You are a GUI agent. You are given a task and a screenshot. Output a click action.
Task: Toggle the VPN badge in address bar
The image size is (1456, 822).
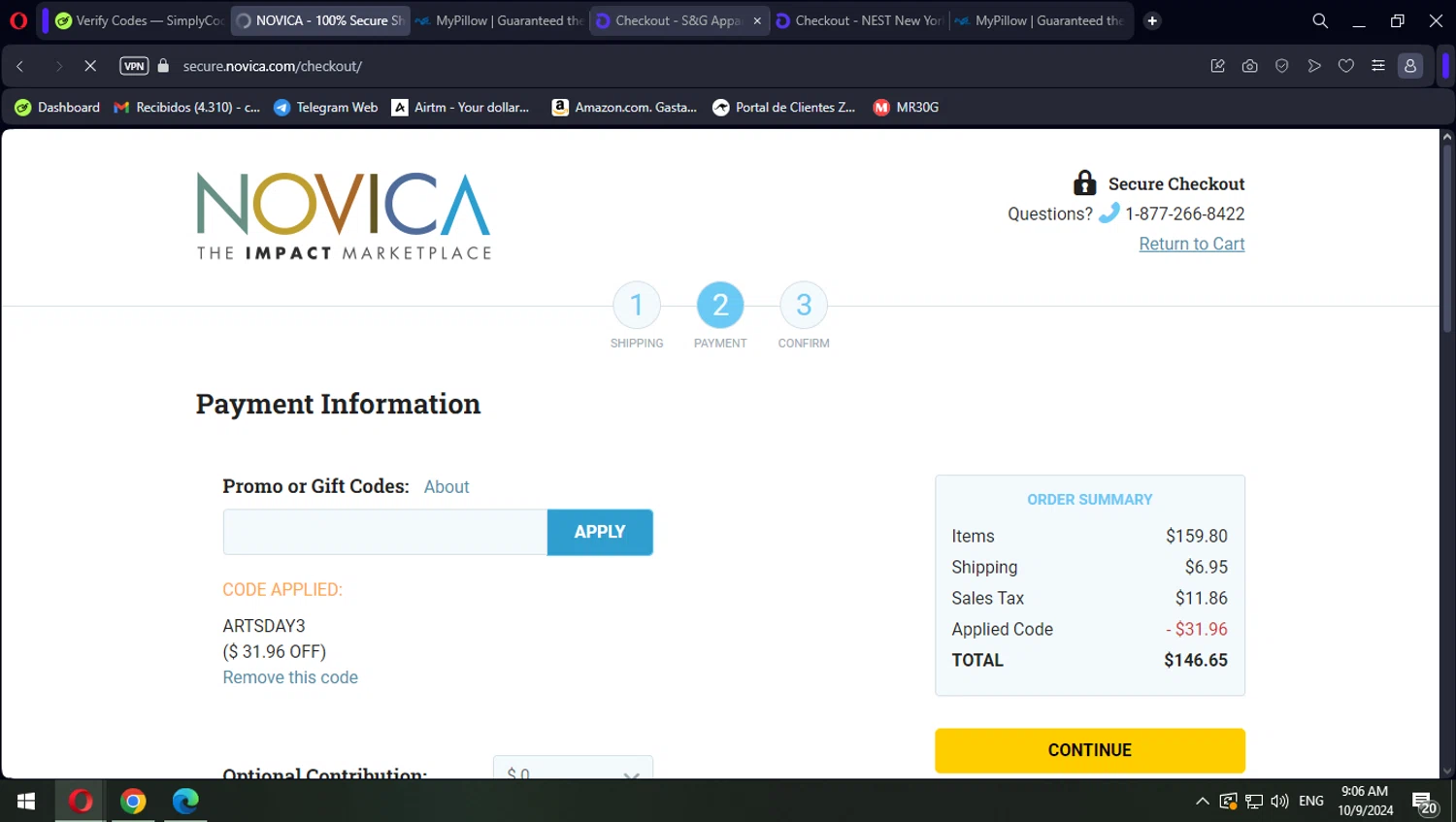coord(134,66)
